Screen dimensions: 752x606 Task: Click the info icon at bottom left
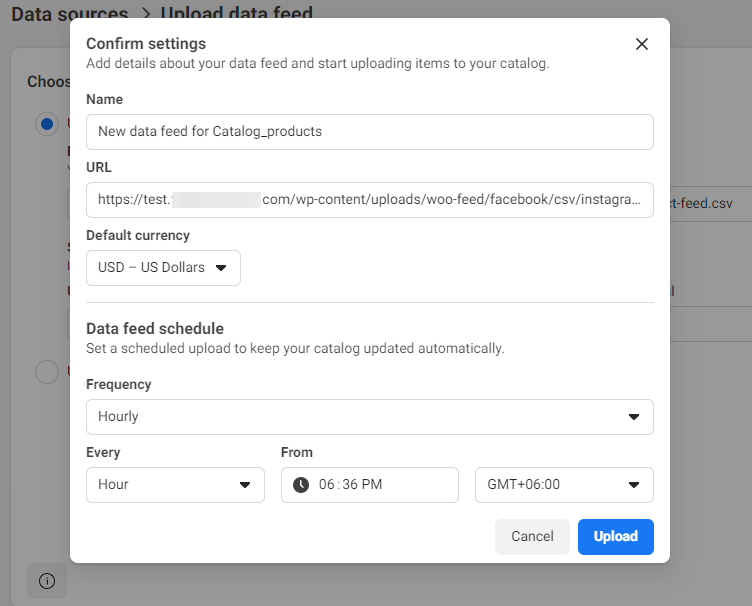tap(47, 581)
